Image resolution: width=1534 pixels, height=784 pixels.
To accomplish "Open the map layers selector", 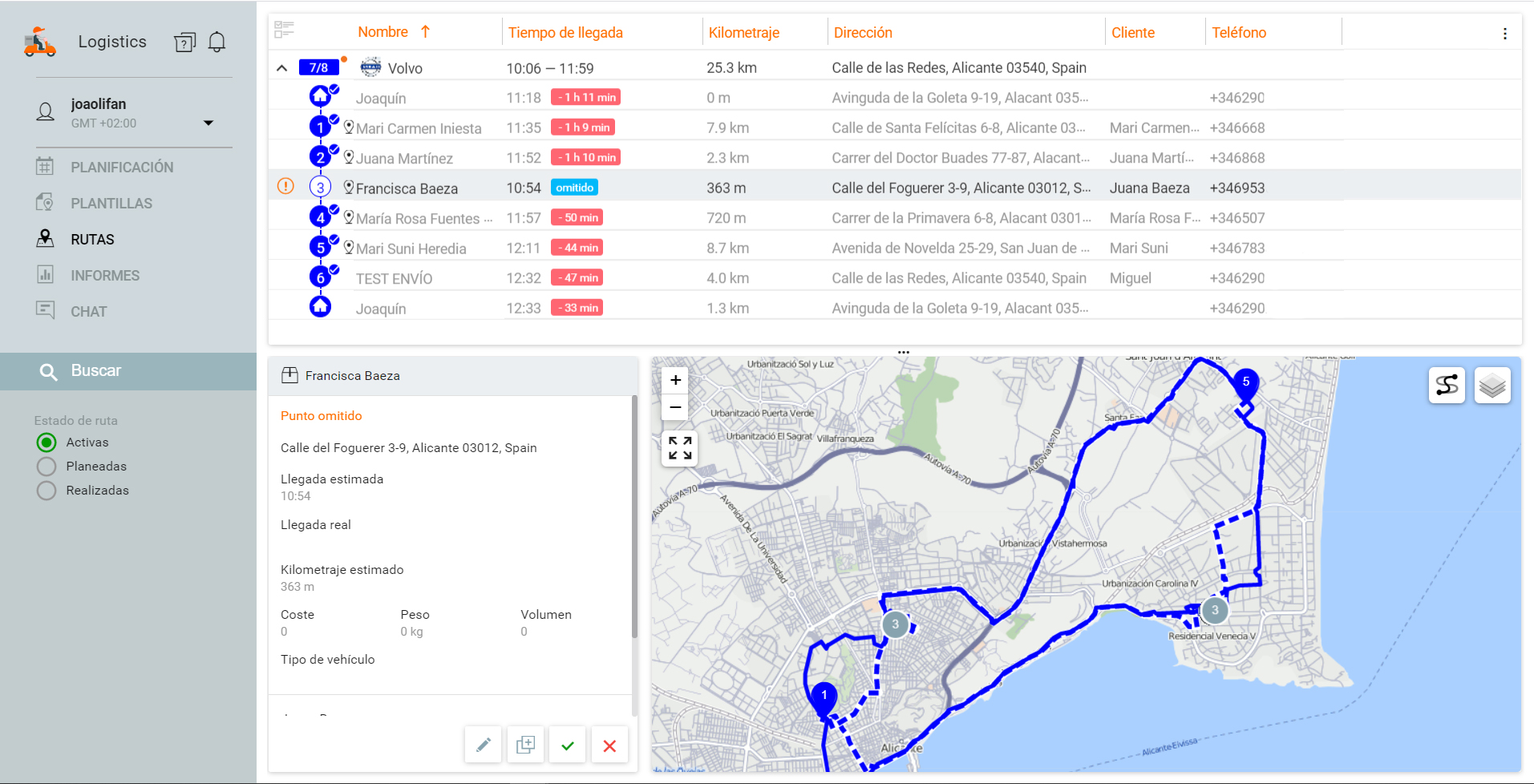I will [x=1492, y=386].
